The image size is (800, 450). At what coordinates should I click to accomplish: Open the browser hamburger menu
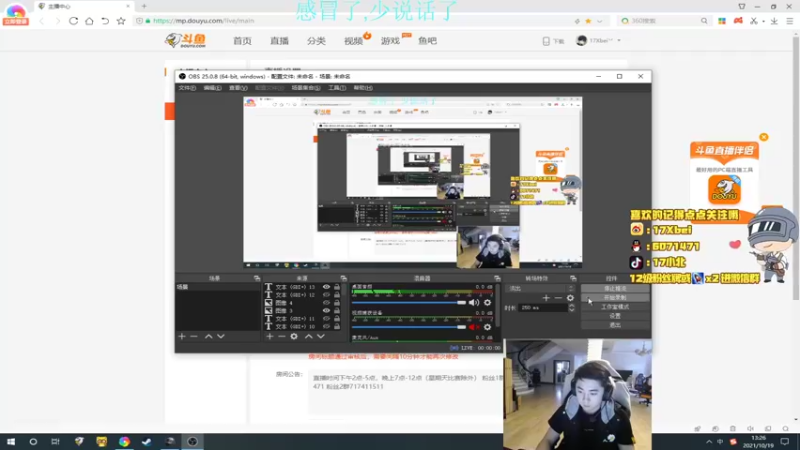pos(790,21)
